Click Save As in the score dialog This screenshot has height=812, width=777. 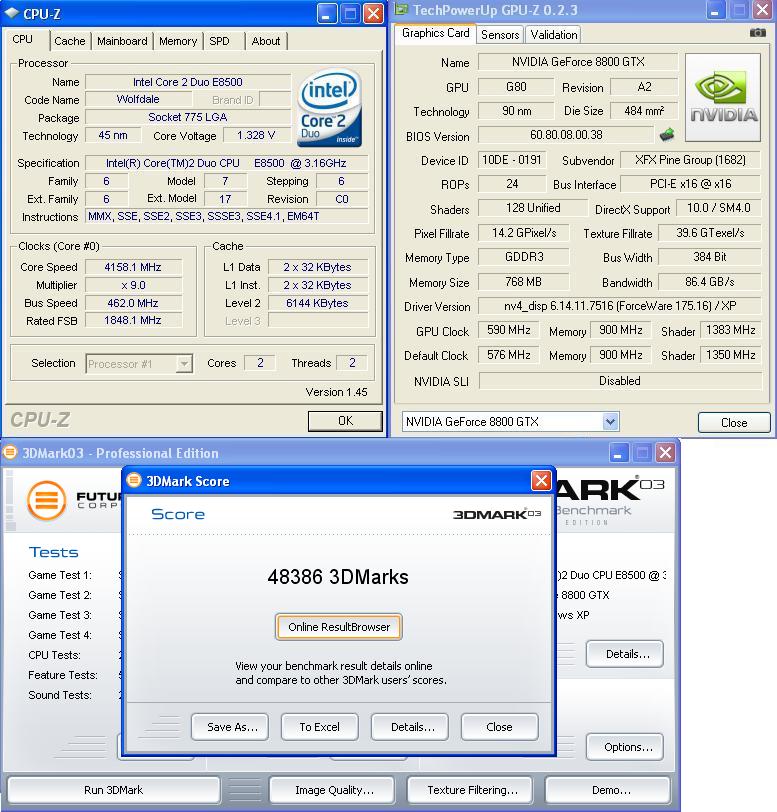pos(230,727)
